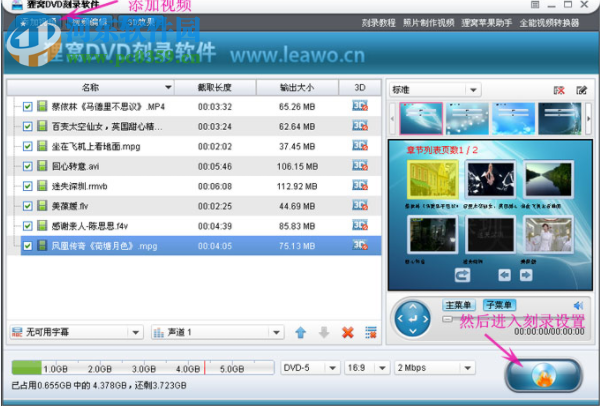Disable menu template icon with red X
Viewport: 600px width, 406px height.
(x=559, y=90)
